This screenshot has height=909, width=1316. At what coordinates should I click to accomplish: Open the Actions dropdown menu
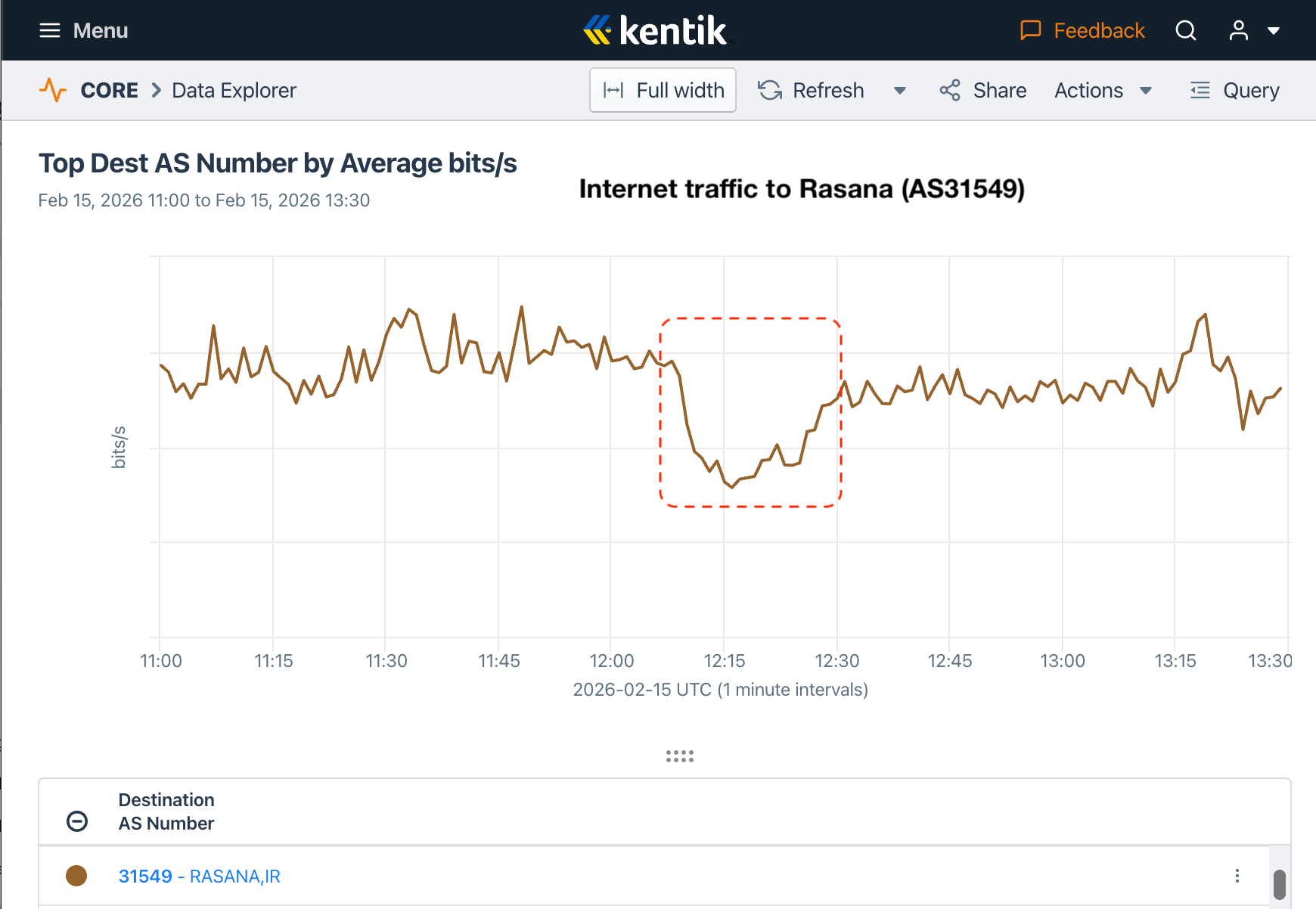pos(1103,90)
